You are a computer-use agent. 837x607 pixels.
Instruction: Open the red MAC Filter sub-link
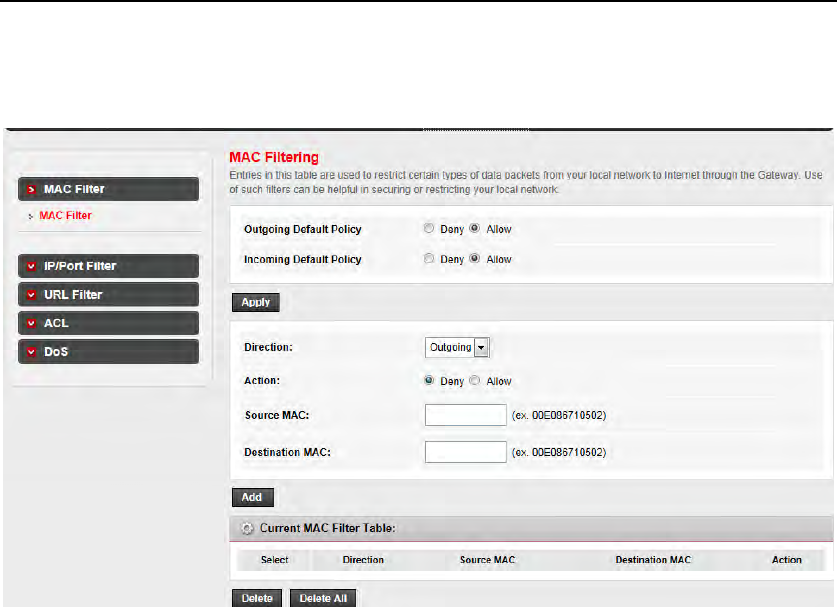click(x=65, y=216)
